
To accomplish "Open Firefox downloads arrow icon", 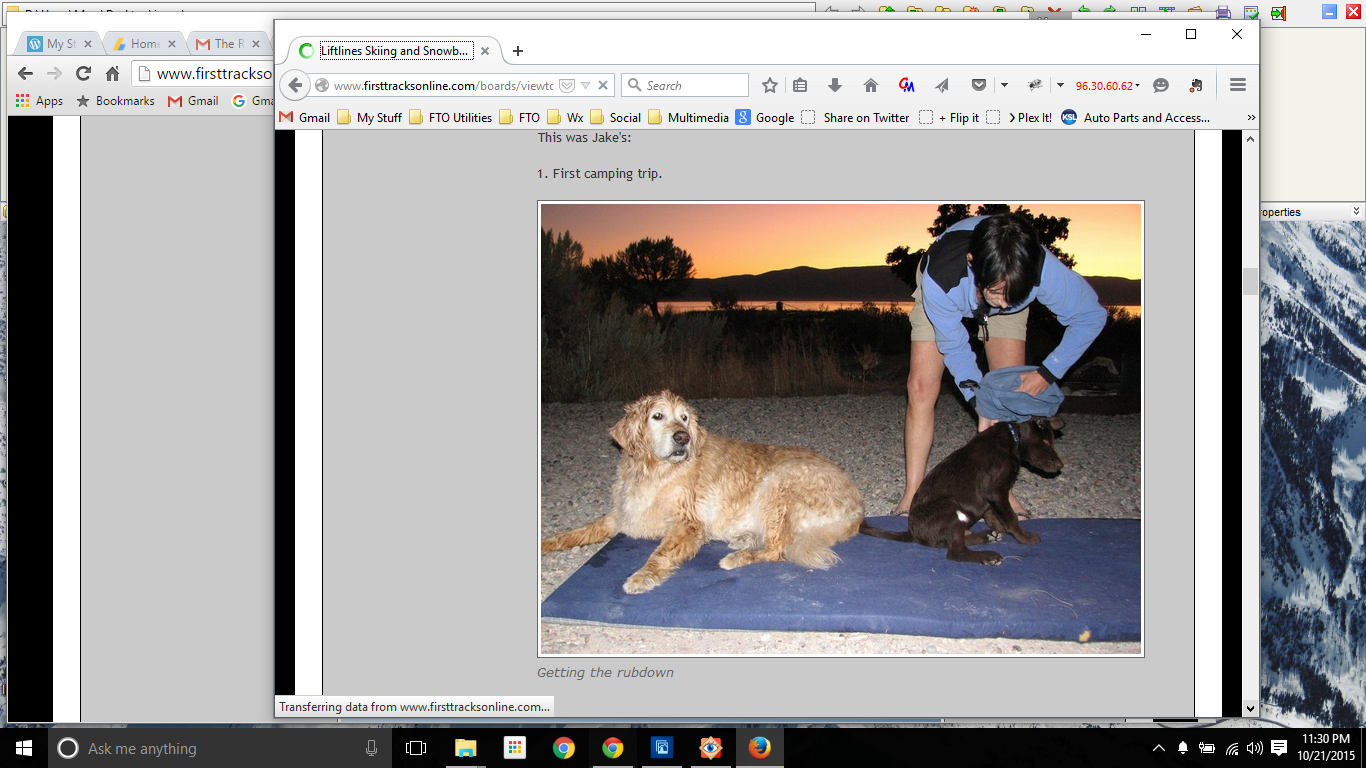I will 835,85.
